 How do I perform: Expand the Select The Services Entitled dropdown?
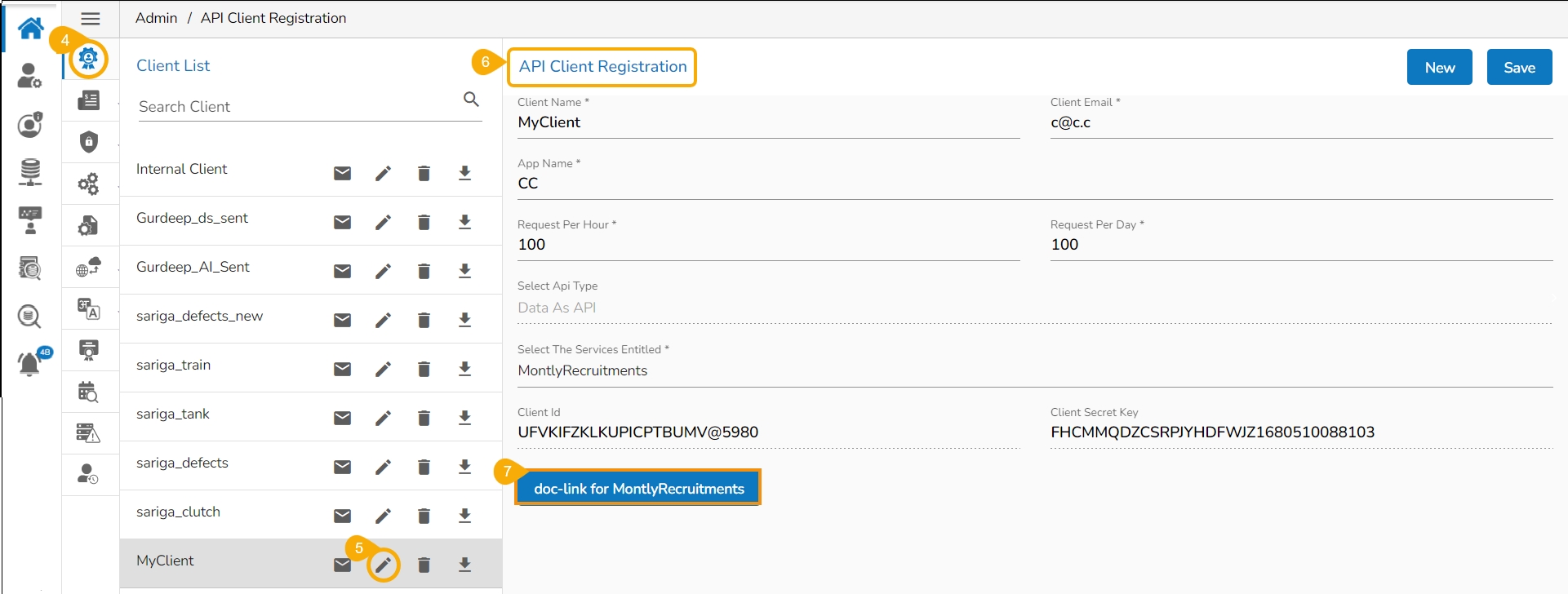[x=1033, y=370]
